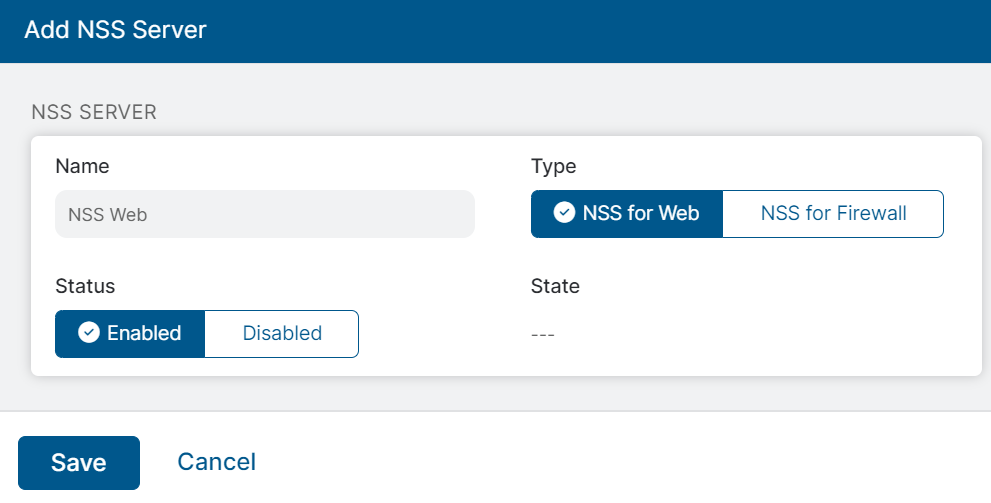Click the Add NSS Server title
This screenshot has width=991, height=503.
tap(115, 30)
